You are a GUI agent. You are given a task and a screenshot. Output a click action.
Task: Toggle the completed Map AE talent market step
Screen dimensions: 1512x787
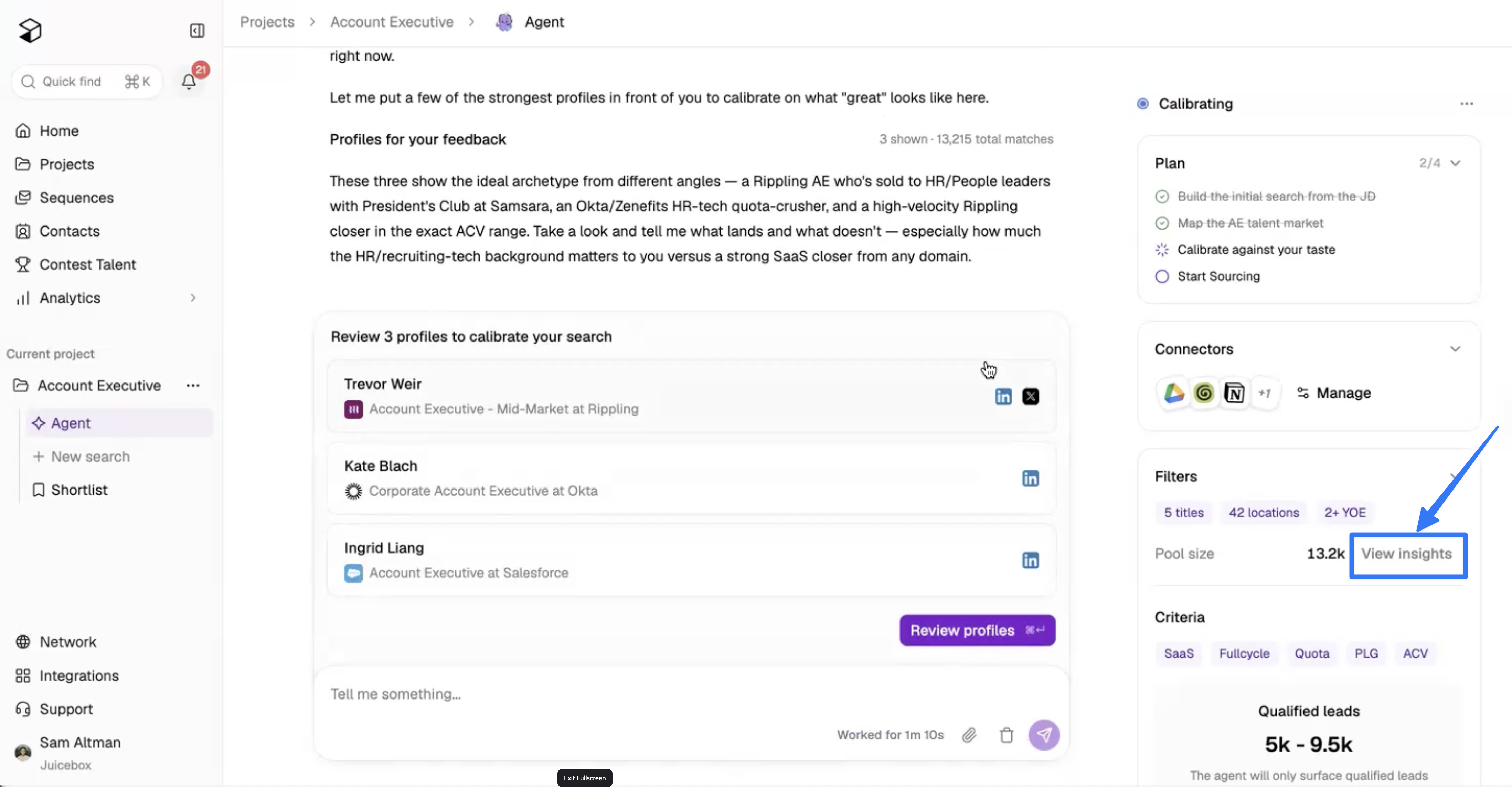tap(1162, 223)
